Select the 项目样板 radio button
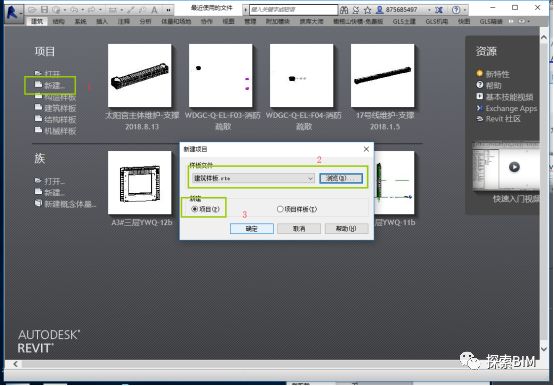The height and width of the screenshot is (386, 554). [297, 209]
